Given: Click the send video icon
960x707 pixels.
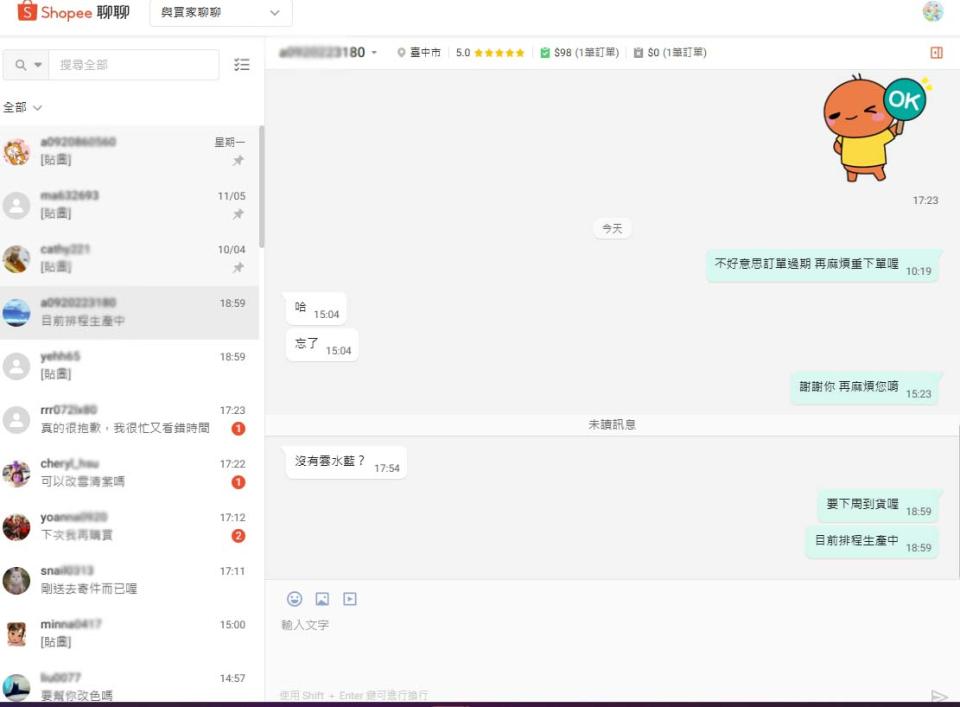Looking at the screenshot, I should (x=350, y=599).
